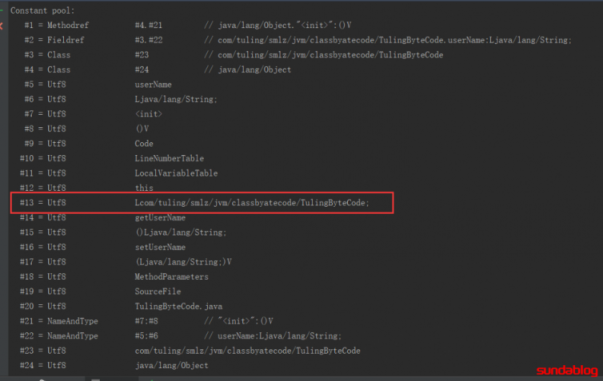Select the '// java/lang/Object' comment on line #4
Image resolution: width=603 pixels, height=381 pixels.
click(x=248, y=70)
